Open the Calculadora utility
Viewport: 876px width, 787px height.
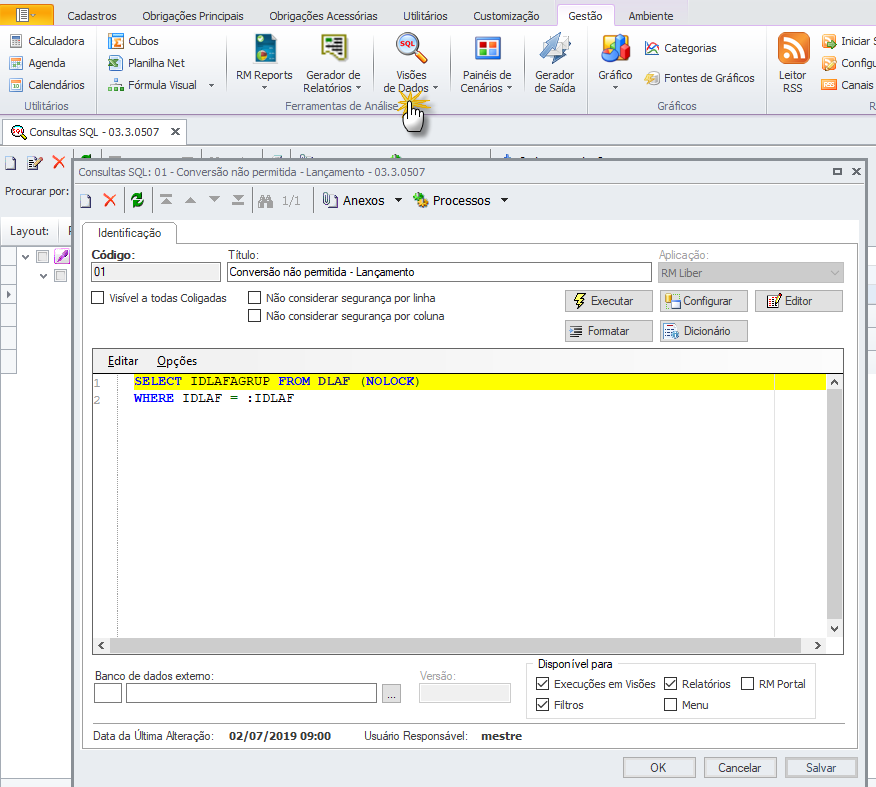pyautogui.click(x=47, y=41)
